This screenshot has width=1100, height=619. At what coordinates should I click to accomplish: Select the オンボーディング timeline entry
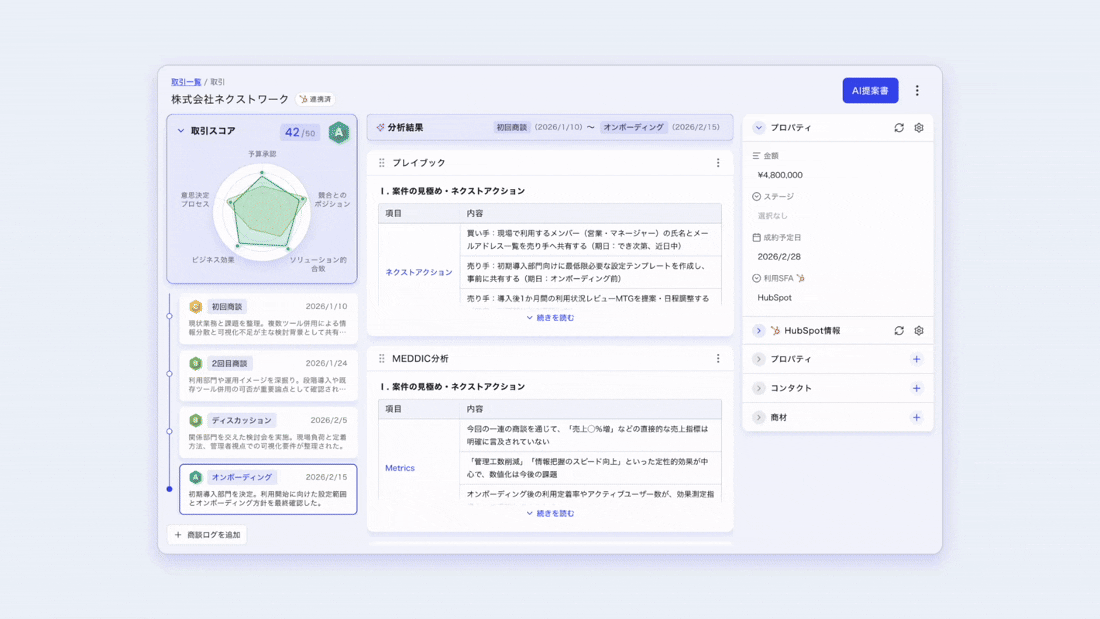tap(267, 489)
